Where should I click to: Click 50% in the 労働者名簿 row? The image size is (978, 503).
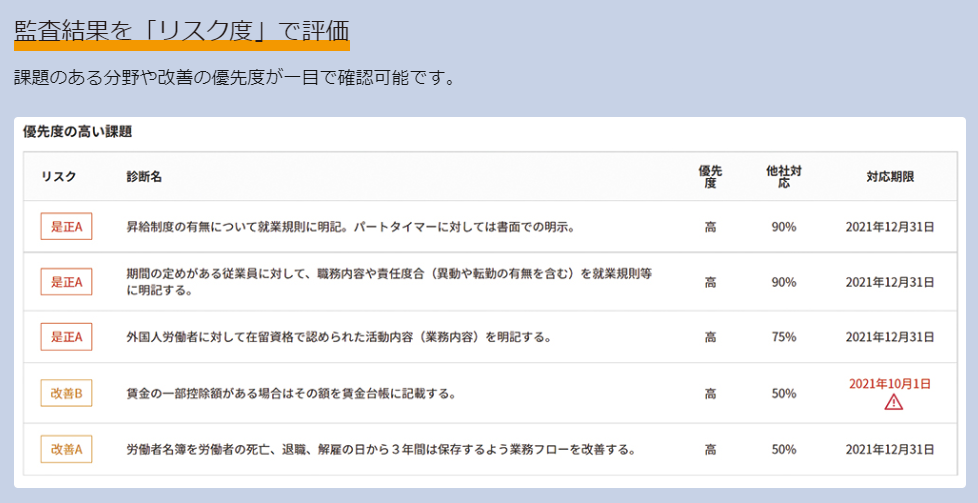[783, 449]
